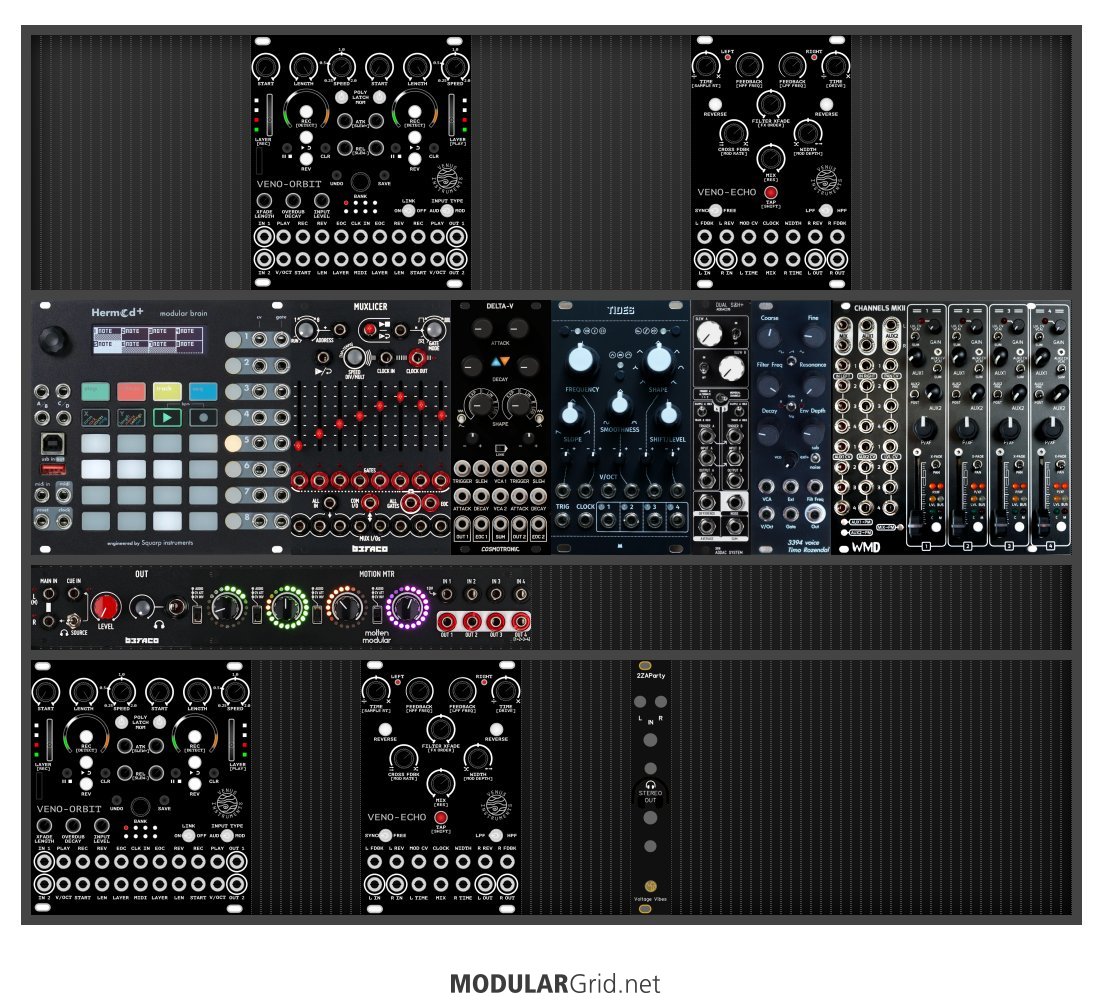Click the Tides Frequency knob
The height and width of the screenshot is (1005, 1112).
[581, 360]
